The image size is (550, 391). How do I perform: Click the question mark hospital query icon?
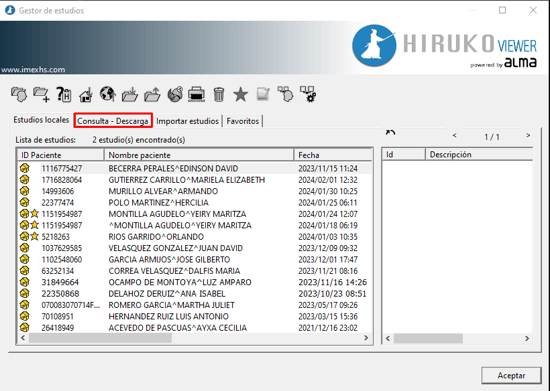coord(64,94)
